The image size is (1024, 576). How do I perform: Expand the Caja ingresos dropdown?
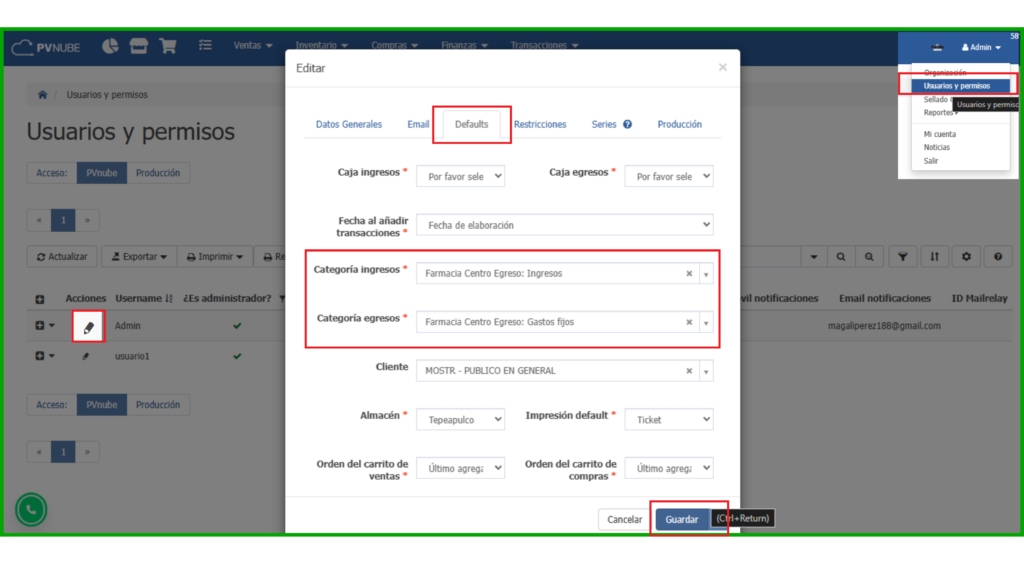tap(460, 176)
